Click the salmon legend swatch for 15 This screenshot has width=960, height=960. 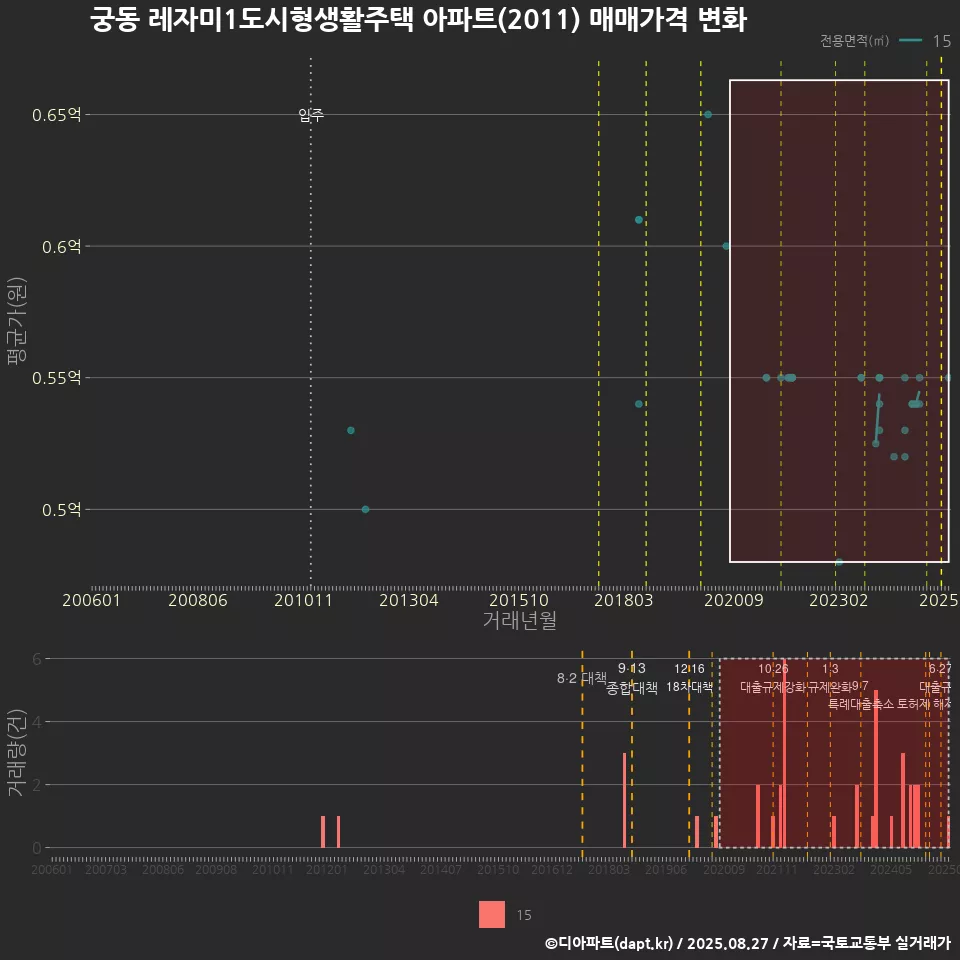pyautogui.click(x=492, y=914)
